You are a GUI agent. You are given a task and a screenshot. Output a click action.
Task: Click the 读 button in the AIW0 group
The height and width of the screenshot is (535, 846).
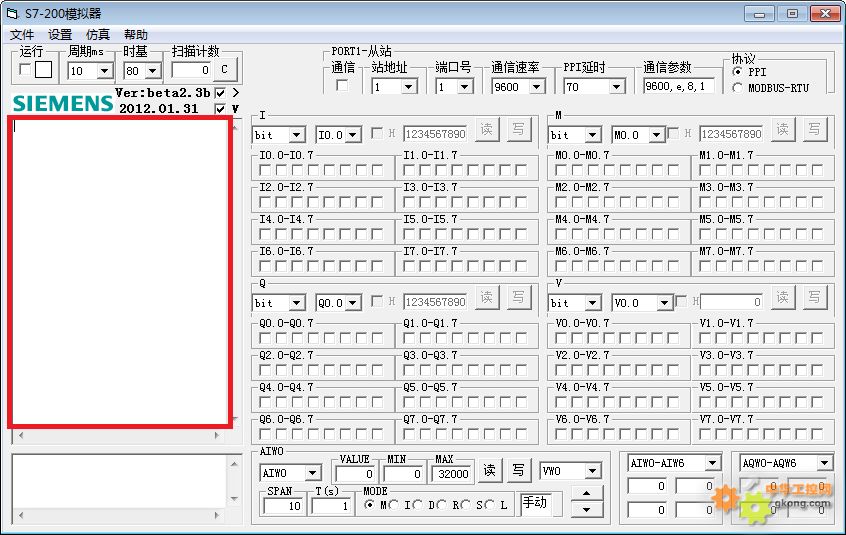[489, 470]
